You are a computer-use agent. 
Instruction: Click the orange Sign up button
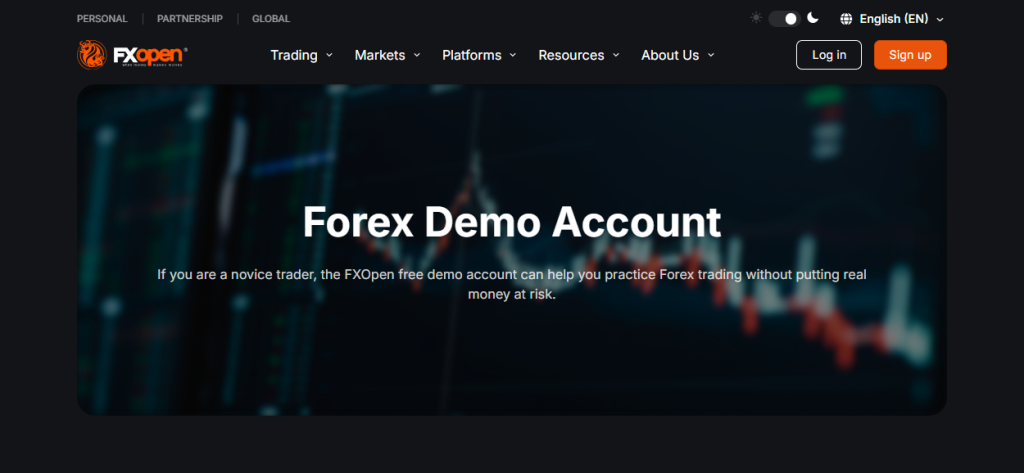tap(910, 55)
